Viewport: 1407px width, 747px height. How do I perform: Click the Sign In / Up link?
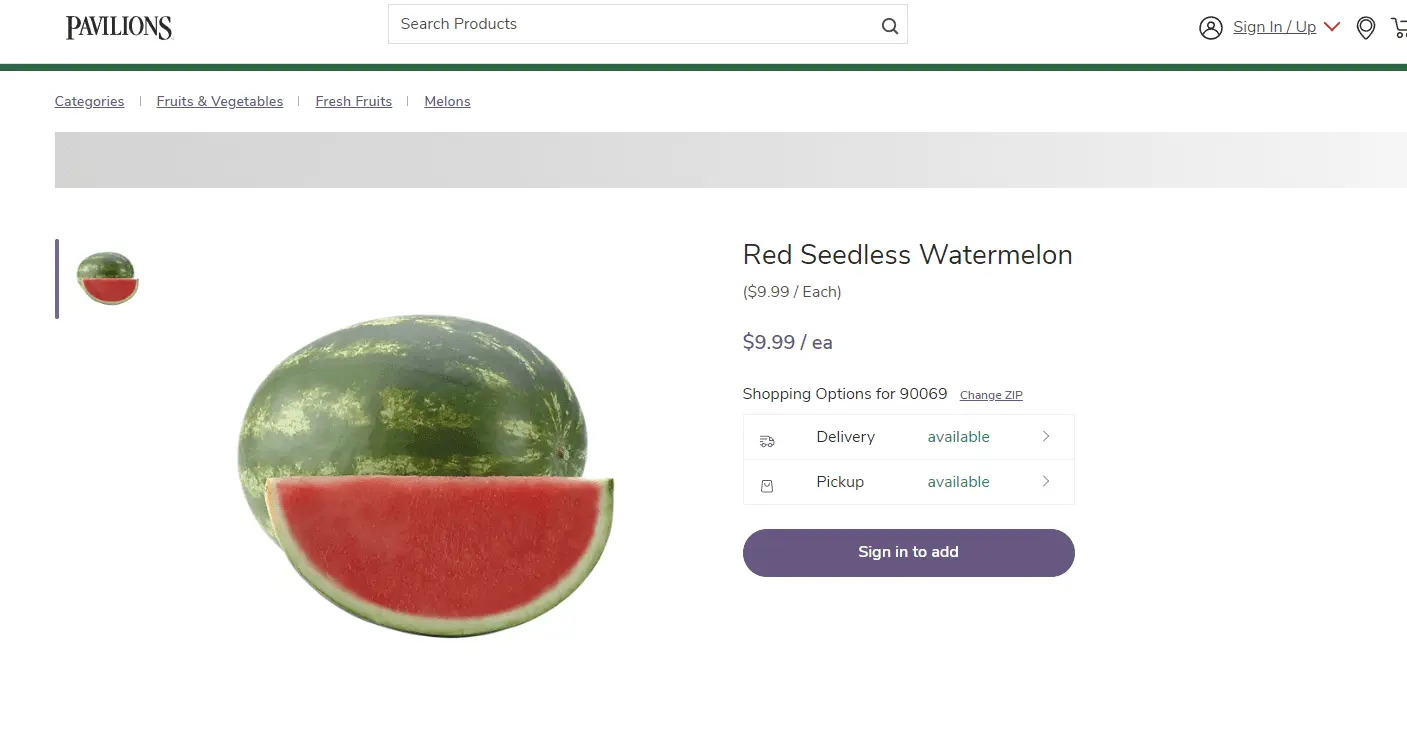1274,27
